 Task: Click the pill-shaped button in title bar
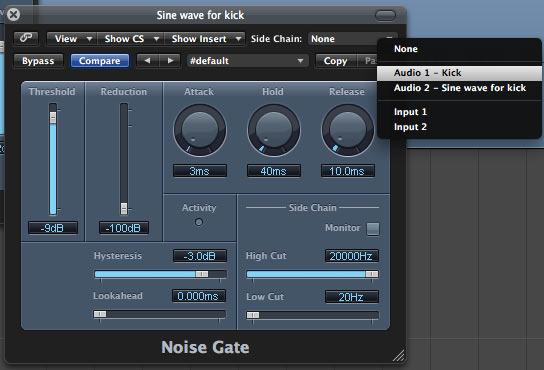coord(385,15)
